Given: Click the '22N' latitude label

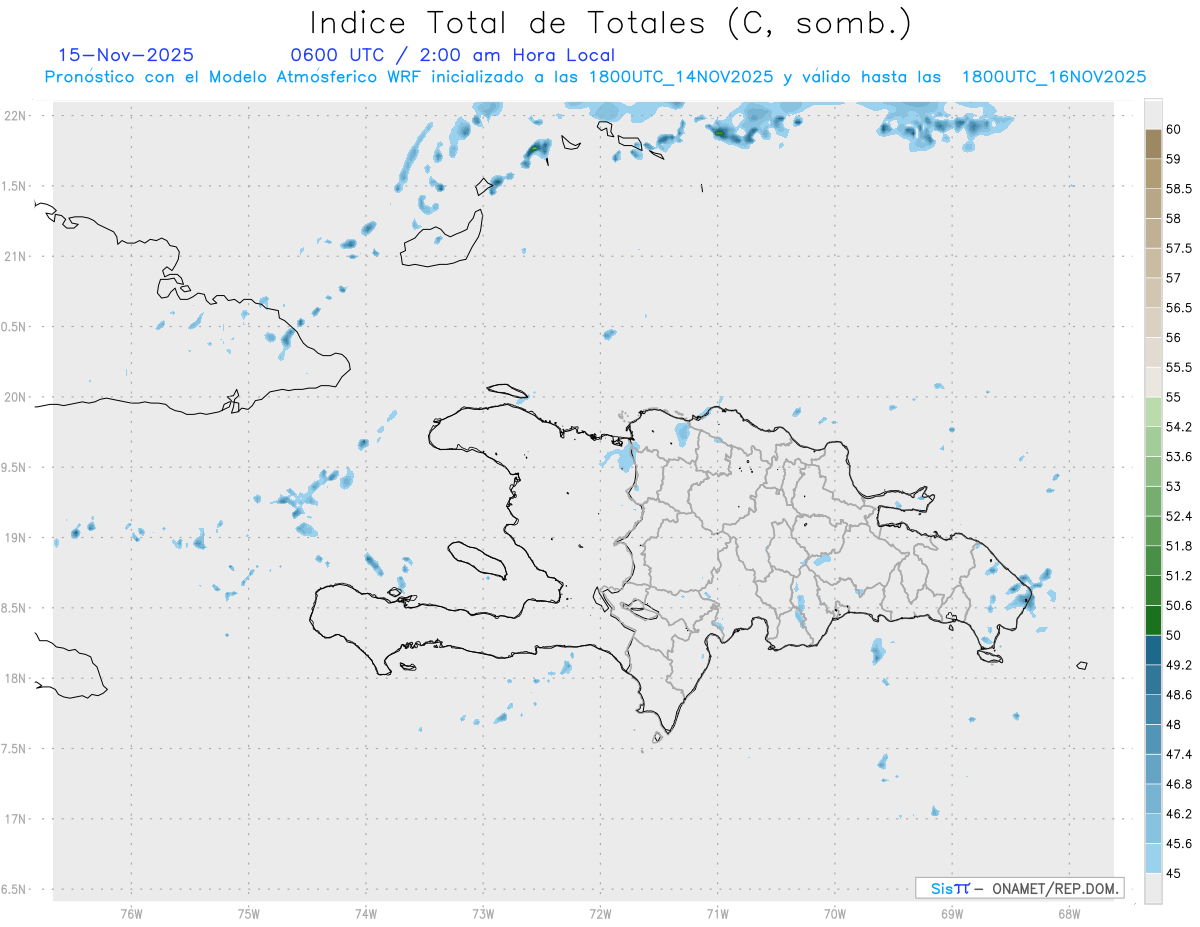Looking at the screenshot, I should (15, 116).
